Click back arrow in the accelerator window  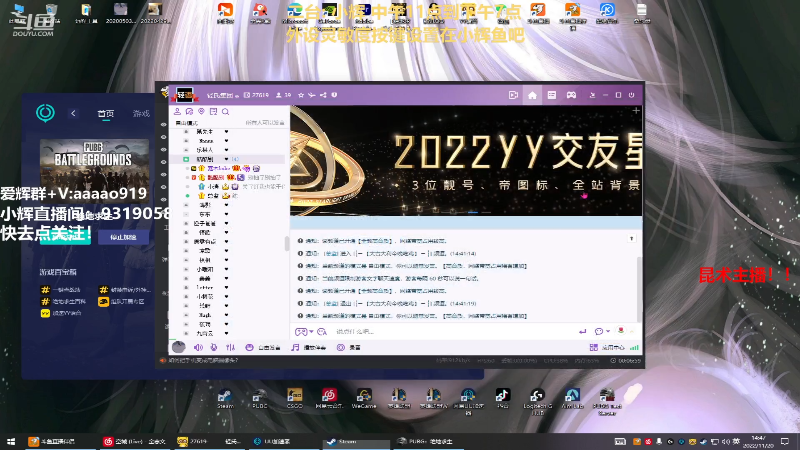pyautogui.click(x=73, y=113)
